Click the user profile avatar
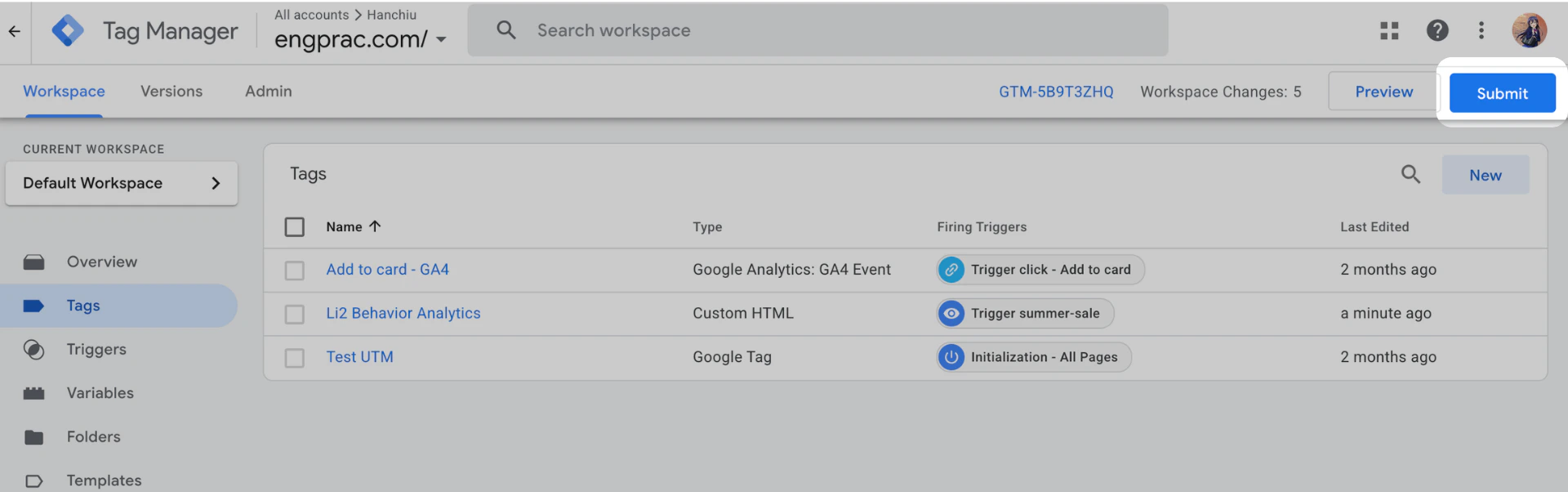Screen dimensions: 1568x492 pyautogui.click(x=1529, y=31)
